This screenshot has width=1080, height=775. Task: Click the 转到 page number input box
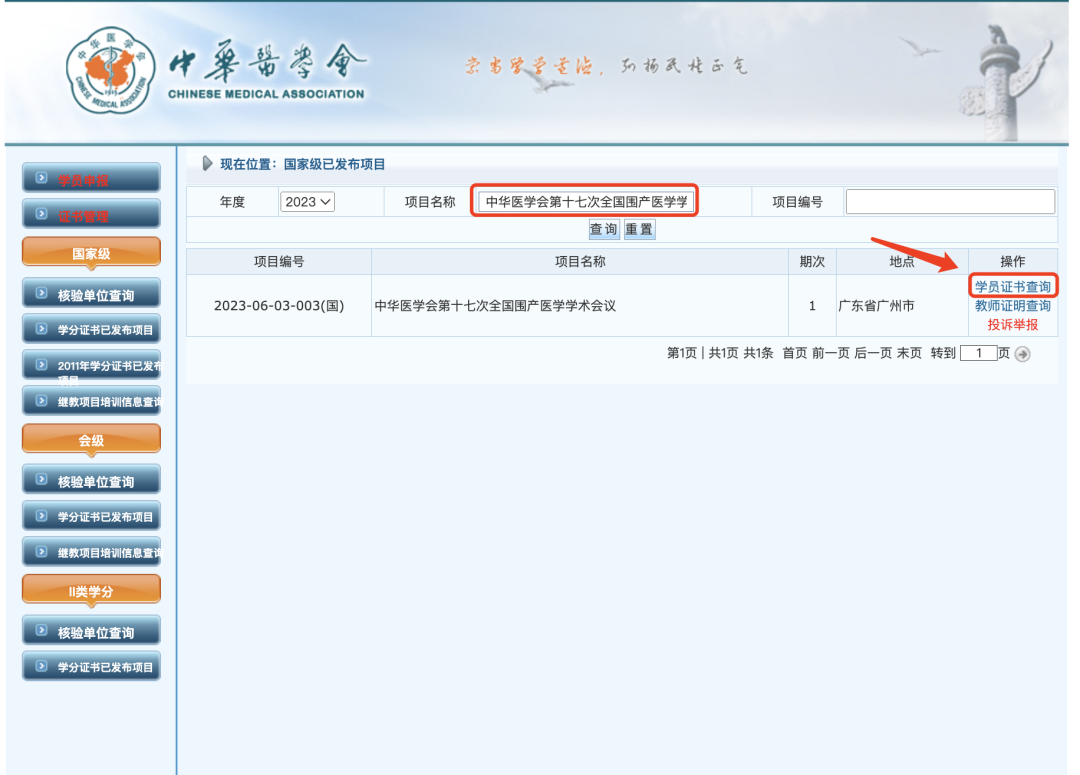[x=979, y=353]
